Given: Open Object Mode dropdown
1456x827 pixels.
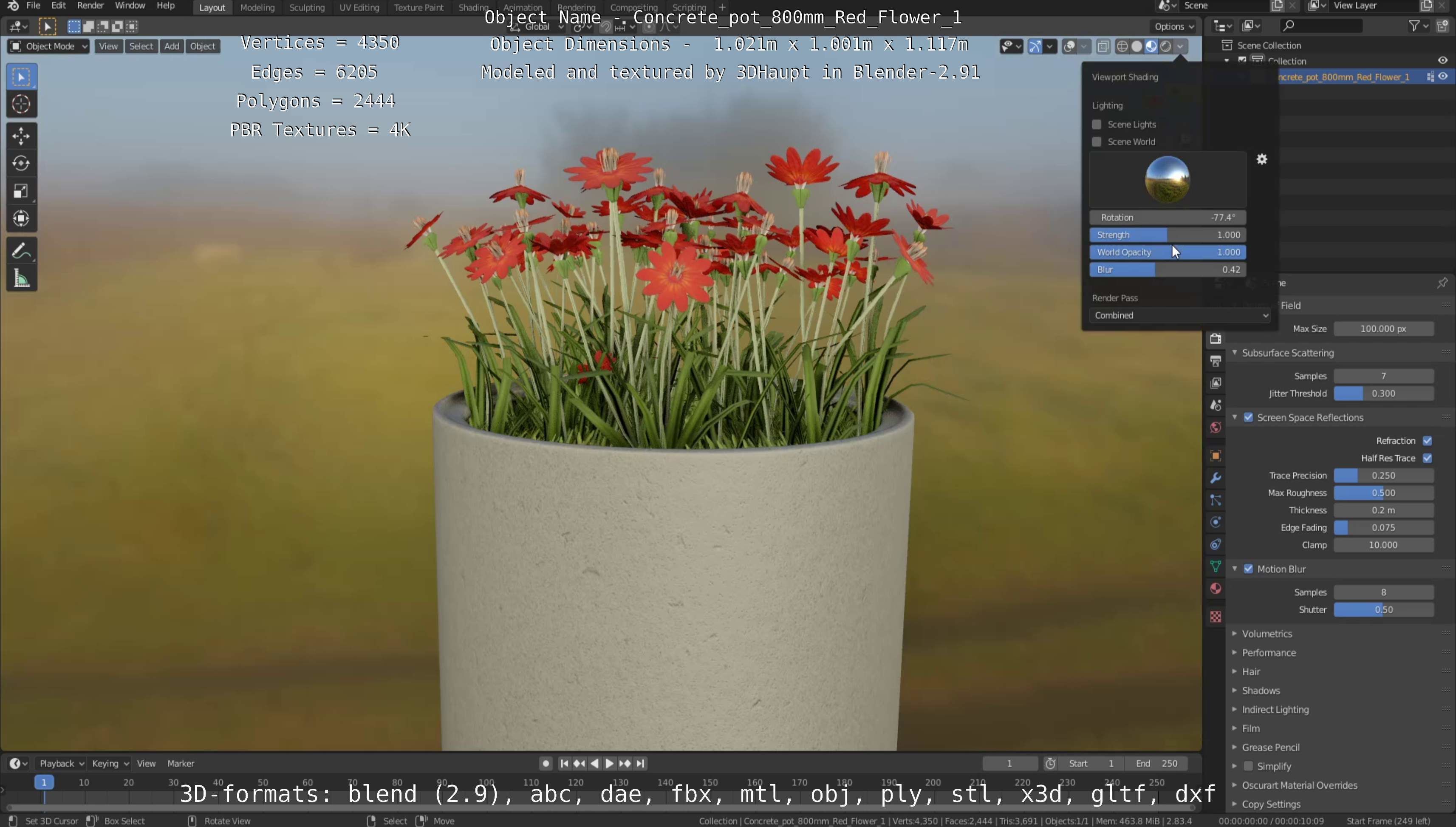Looking at the screenshot, I should (48, 47).
